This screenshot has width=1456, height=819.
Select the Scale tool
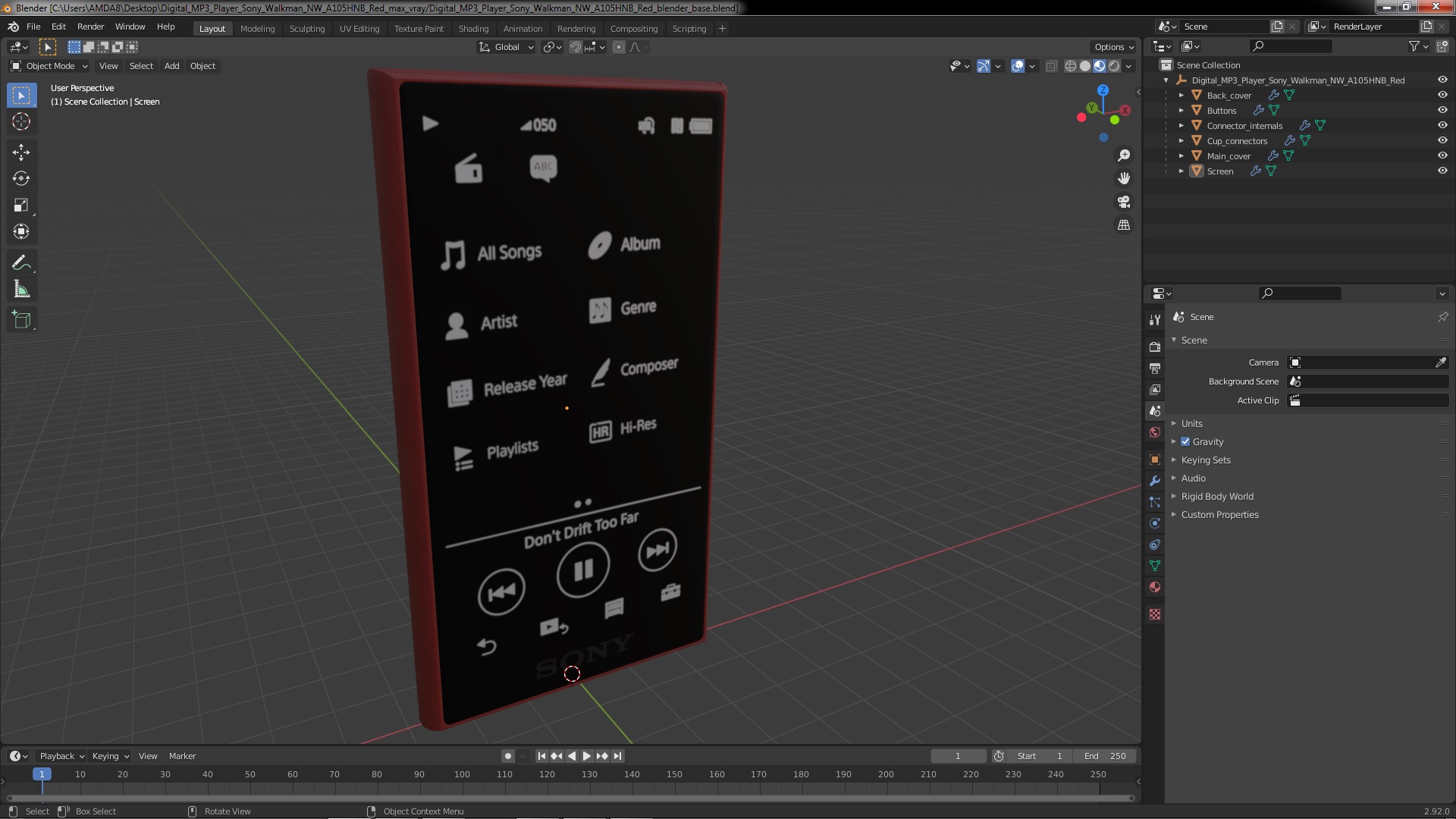pos(21,206)
